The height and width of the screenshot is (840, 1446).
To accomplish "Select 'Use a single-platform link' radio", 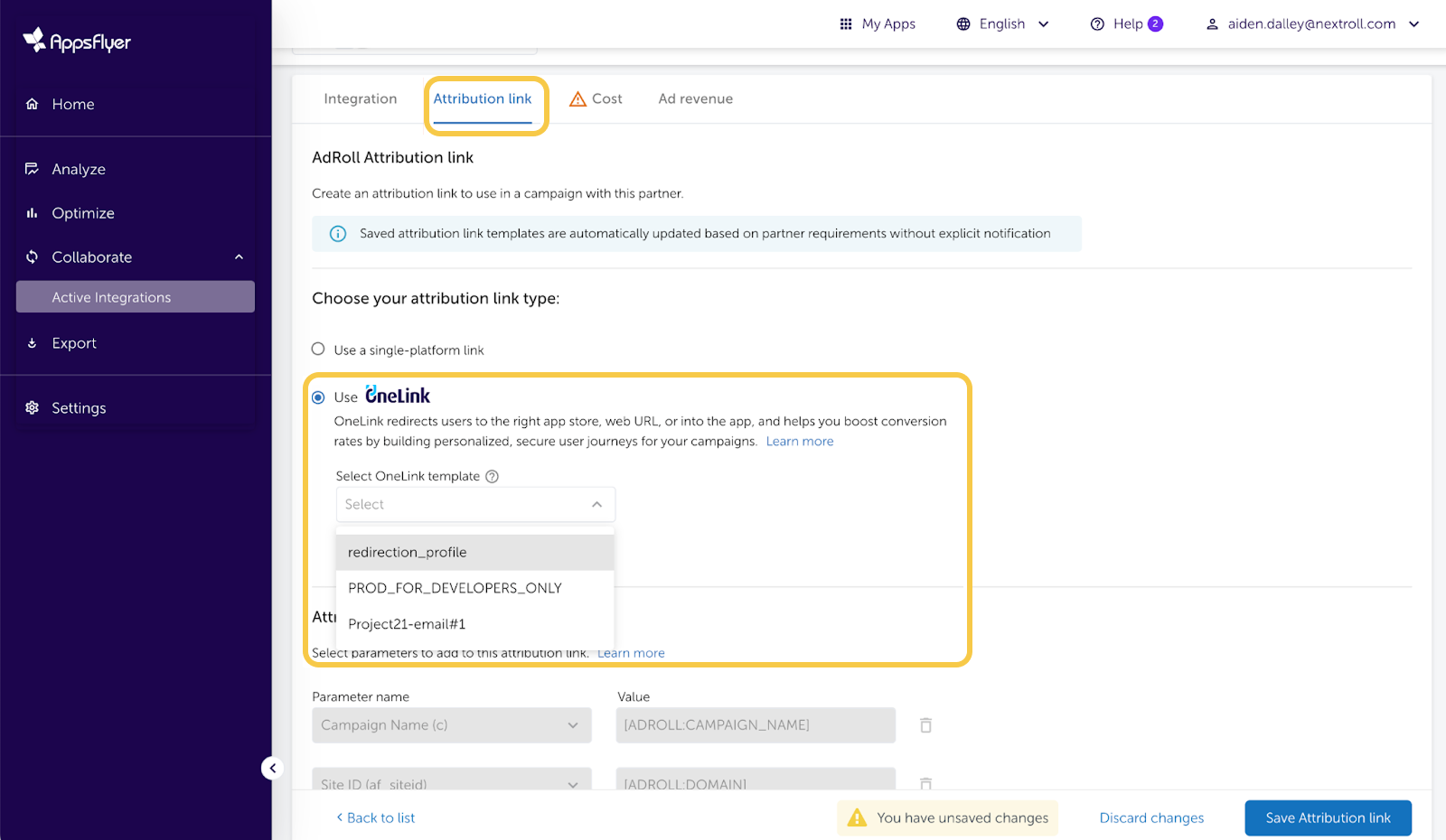I will point(318,350).
